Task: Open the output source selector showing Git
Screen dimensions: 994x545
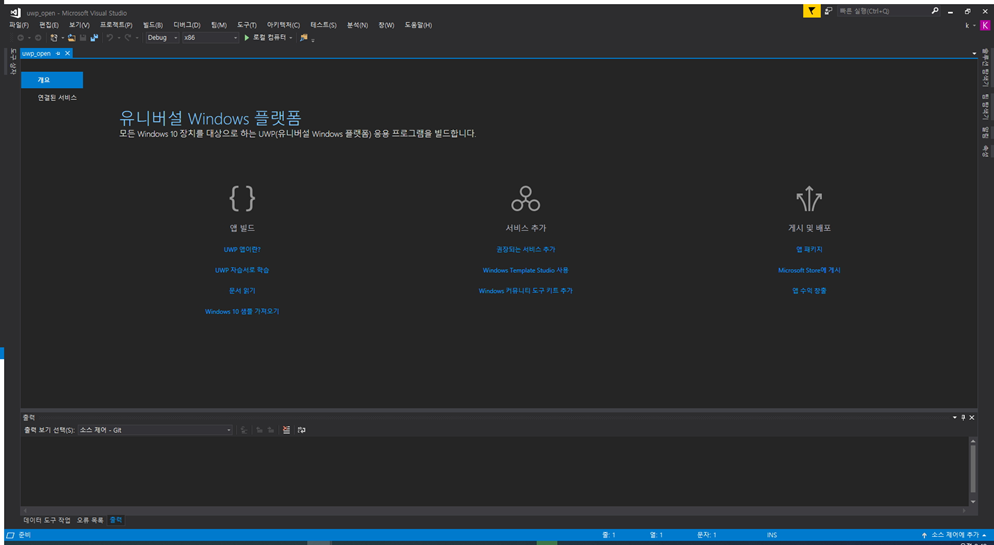Action: (155, 430)
